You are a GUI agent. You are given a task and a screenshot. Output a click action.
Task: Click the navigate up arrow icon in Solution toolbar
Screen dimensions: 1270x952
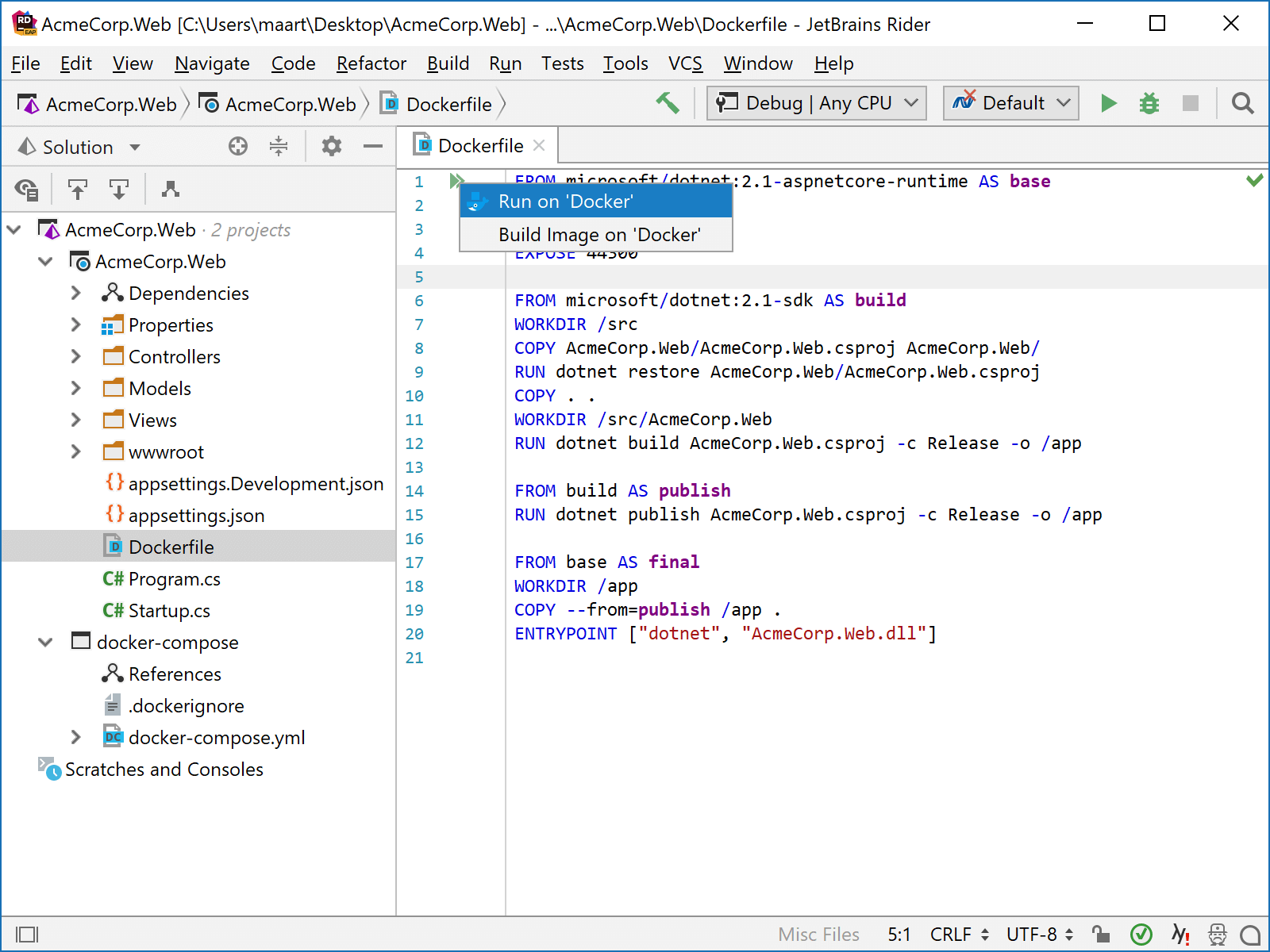[x=78, y=189]
